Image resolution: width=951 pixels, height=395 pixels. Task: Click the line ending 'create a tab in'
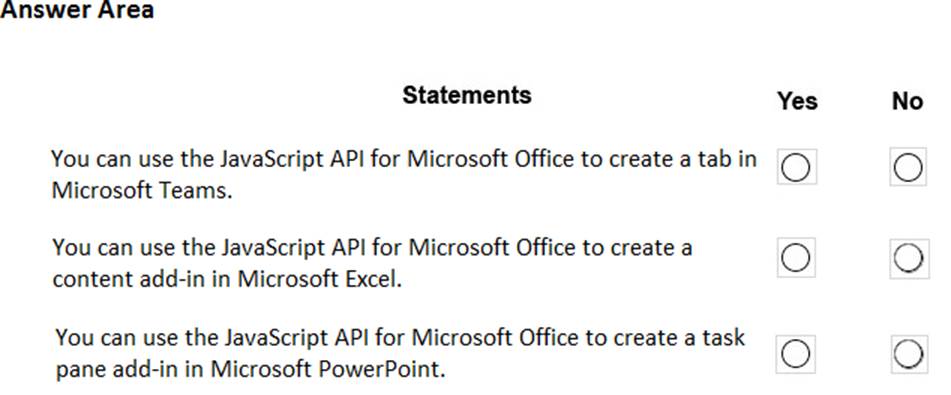404,159
